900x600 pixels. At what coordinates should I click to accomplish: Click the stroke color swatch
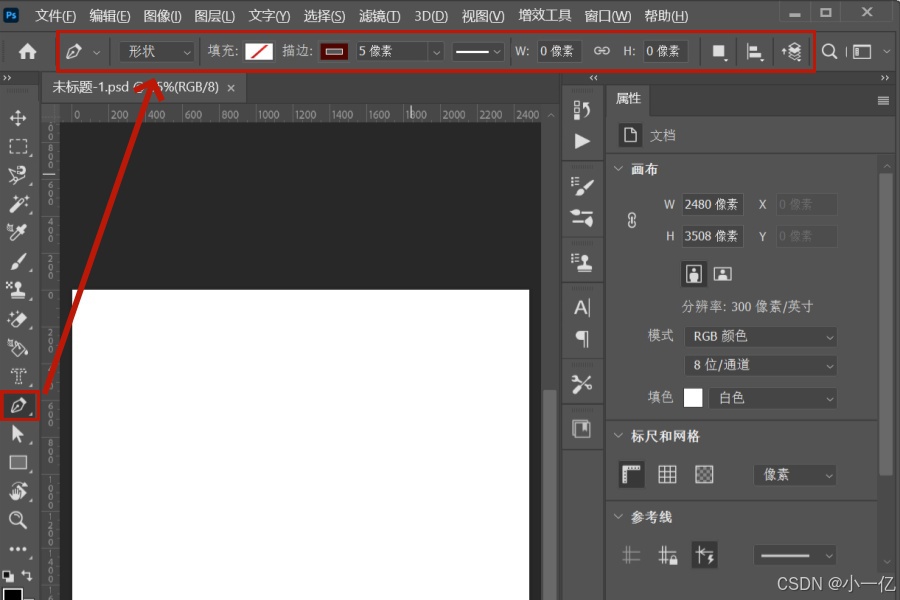pyautogui.click(x=334, y=52)
